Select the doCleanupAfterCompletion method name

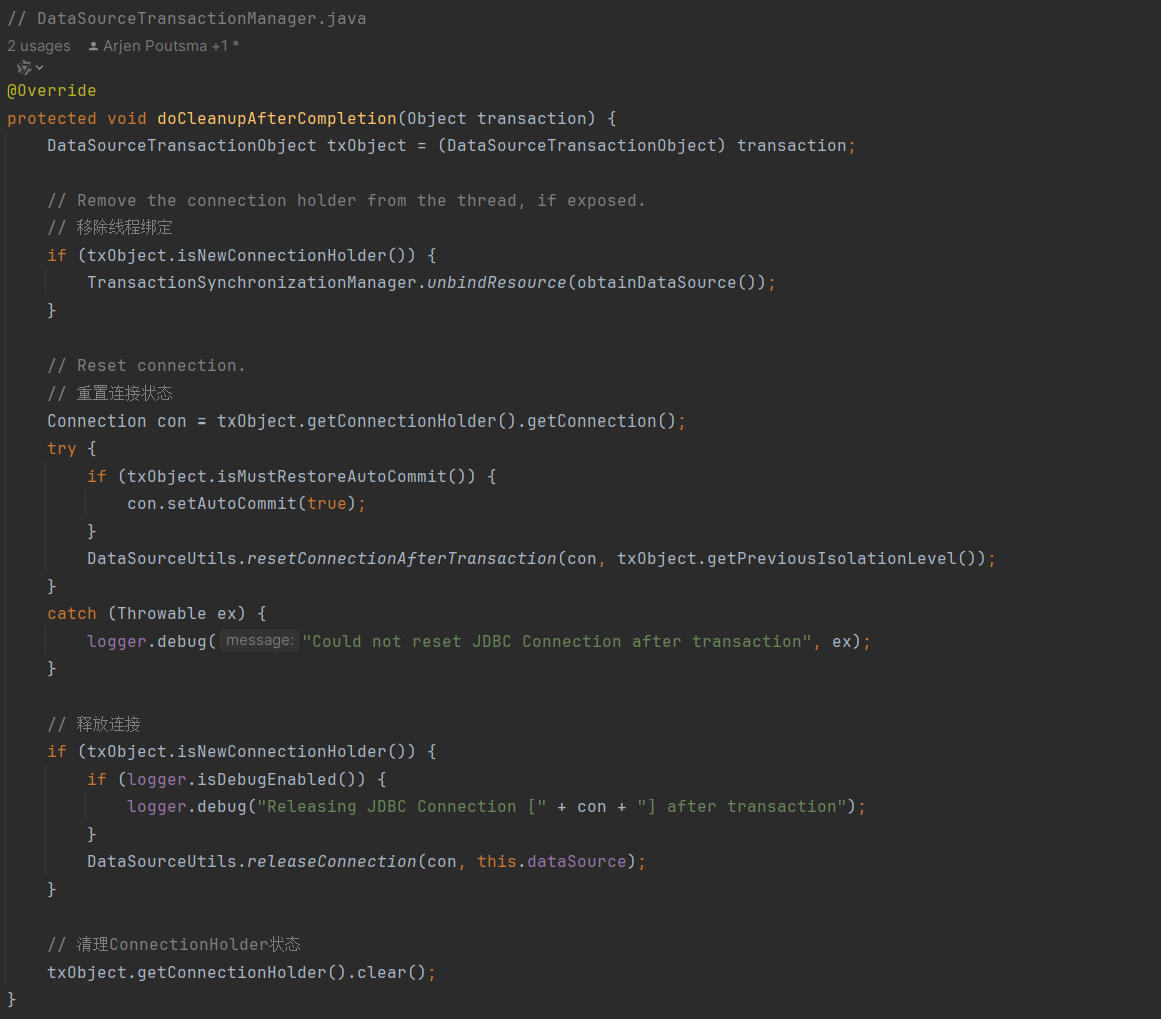click(x=277, y=118)
